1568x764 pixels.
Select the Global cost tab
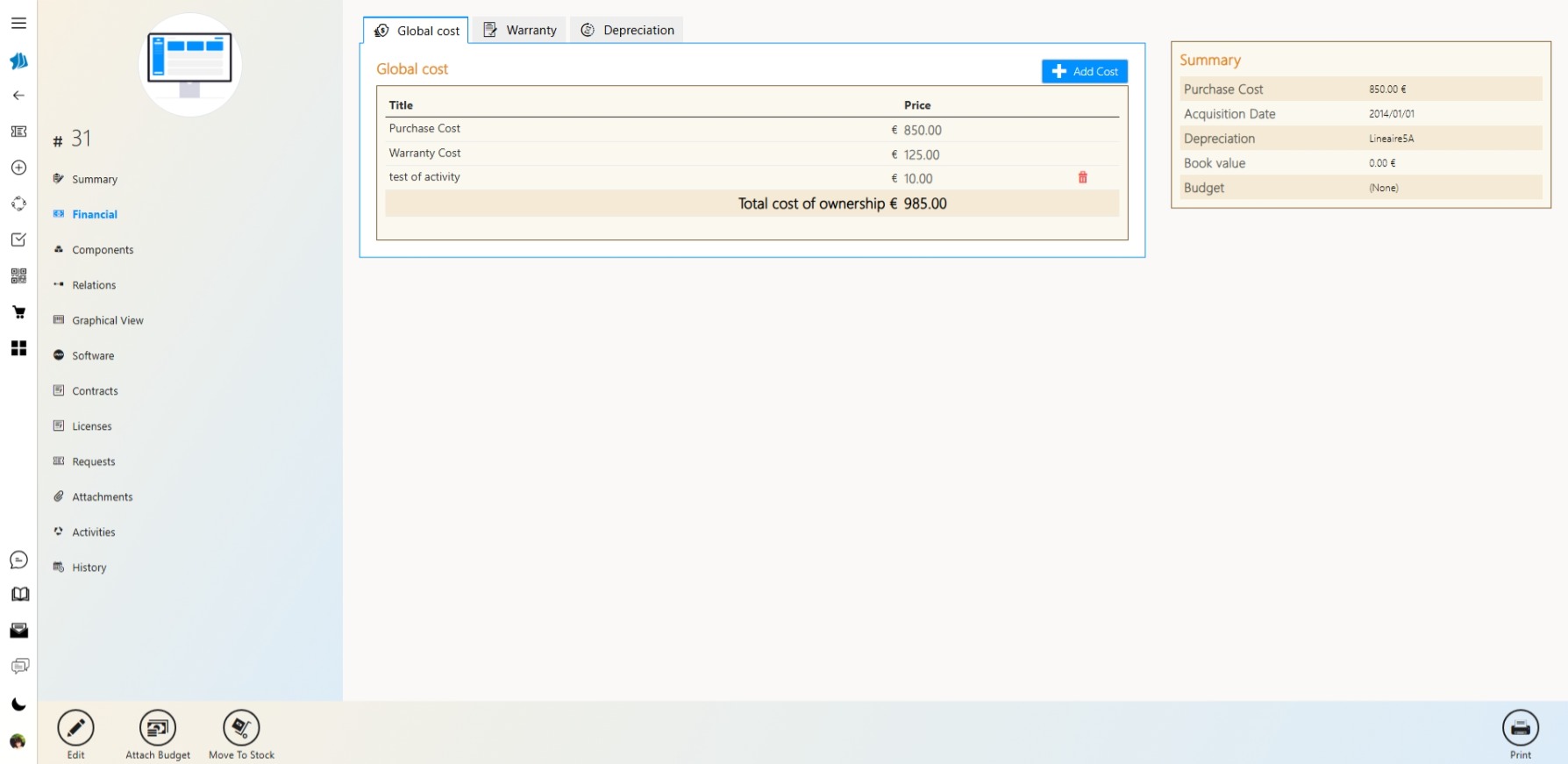tap(417, 31)
